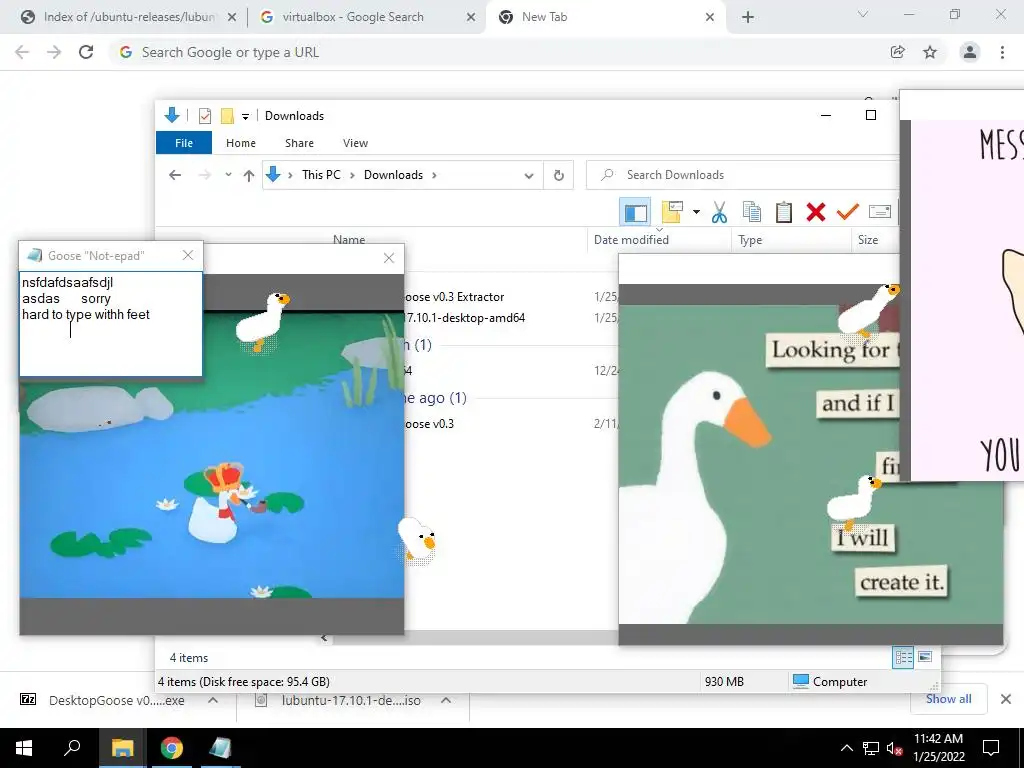Viewport: 1024px width, 768px height.
Task: Click the Properties checkmark in Explorer title bar
Action: 204,116
